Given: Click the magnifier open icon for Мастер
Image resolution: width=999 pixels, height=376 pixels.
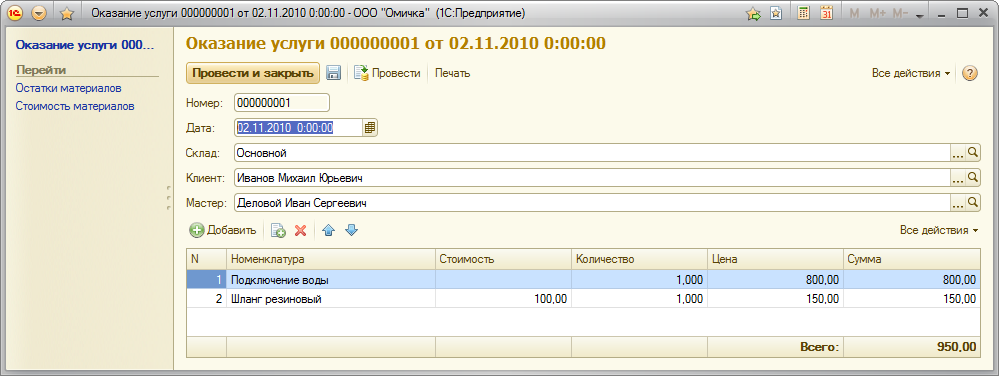Looking at the screenshot, I should tap(973, 203).
